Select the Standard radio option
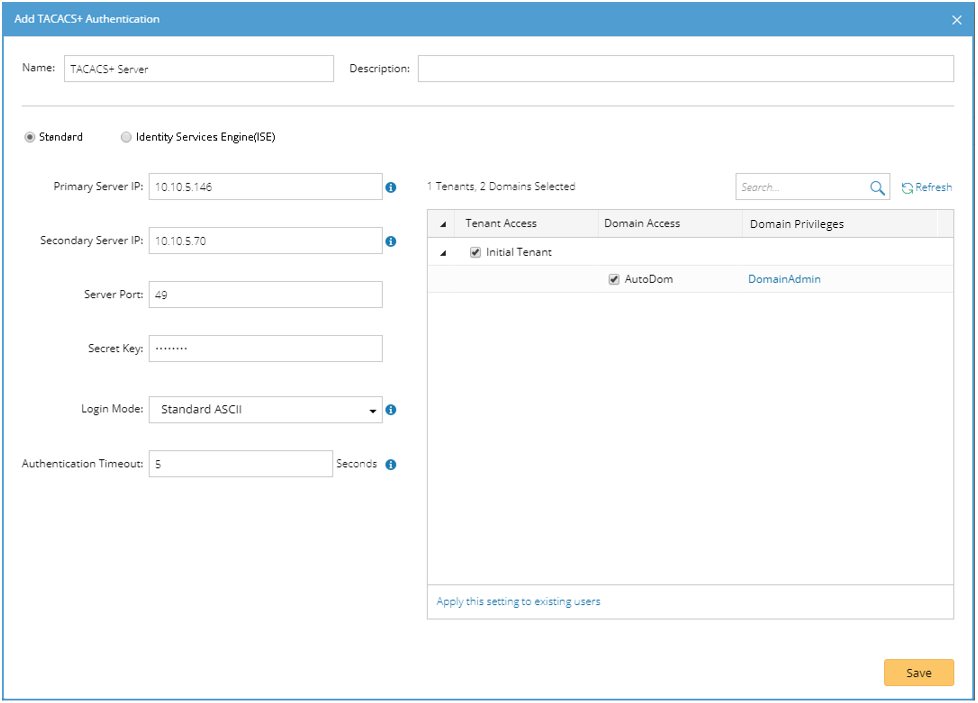This screenshot has height=703, width=978. pos(30,137)
